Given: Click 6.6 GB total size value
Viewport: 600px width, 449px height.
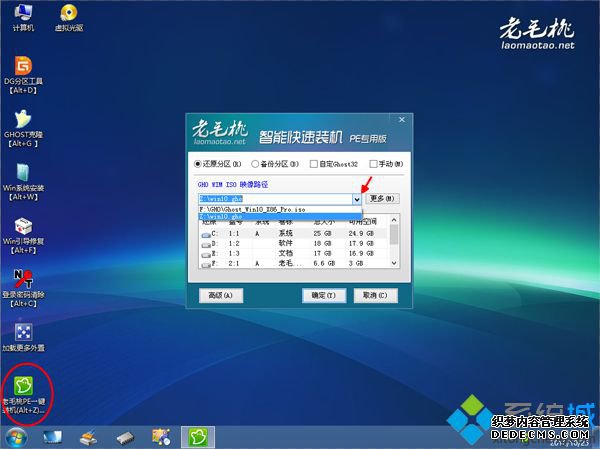Looking at the screenshot, I should [x=324, y=263].
